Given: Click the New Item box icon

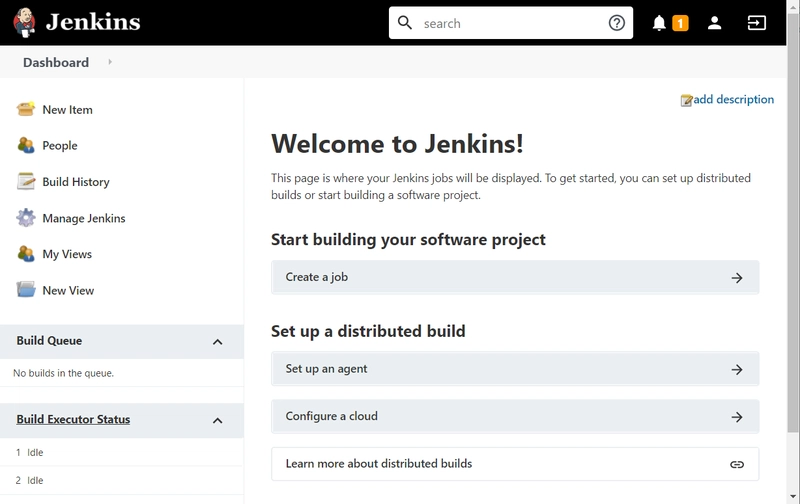Looking at the screenshot, I should pyautogui.click(x=26, y=110).
